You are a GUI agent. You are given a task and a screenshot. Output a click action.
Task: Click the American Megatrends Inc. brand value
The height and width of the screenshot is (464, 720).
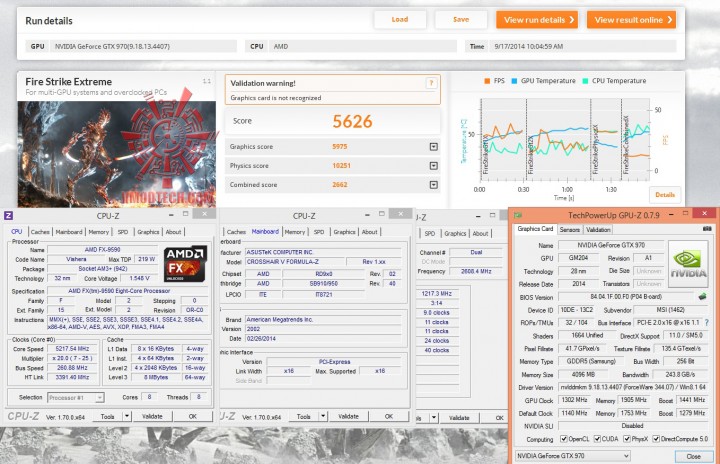click(324, 319)
